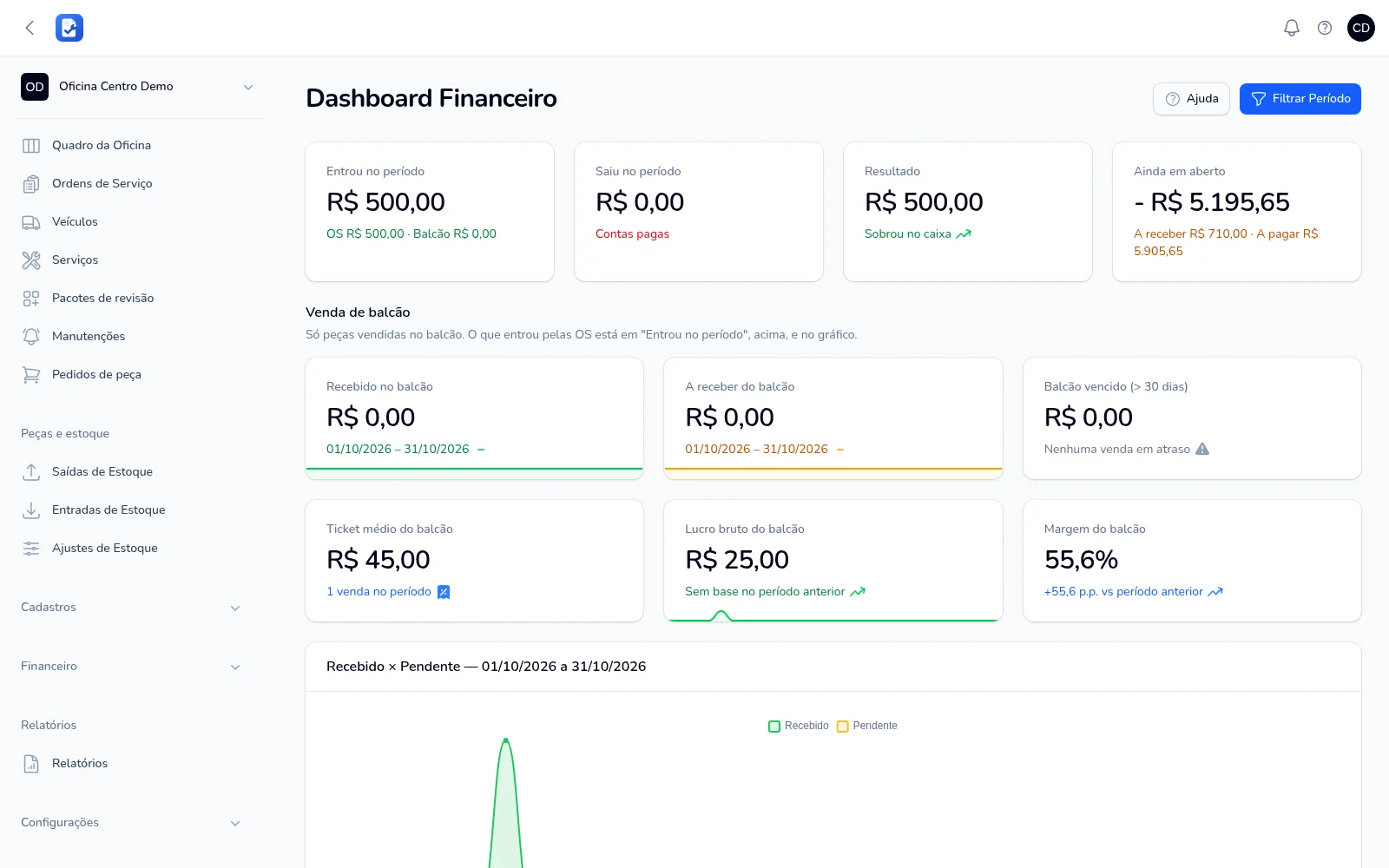
Task: Click the Saídas de Estoque upload icon
Action: [x=31, y=472]
